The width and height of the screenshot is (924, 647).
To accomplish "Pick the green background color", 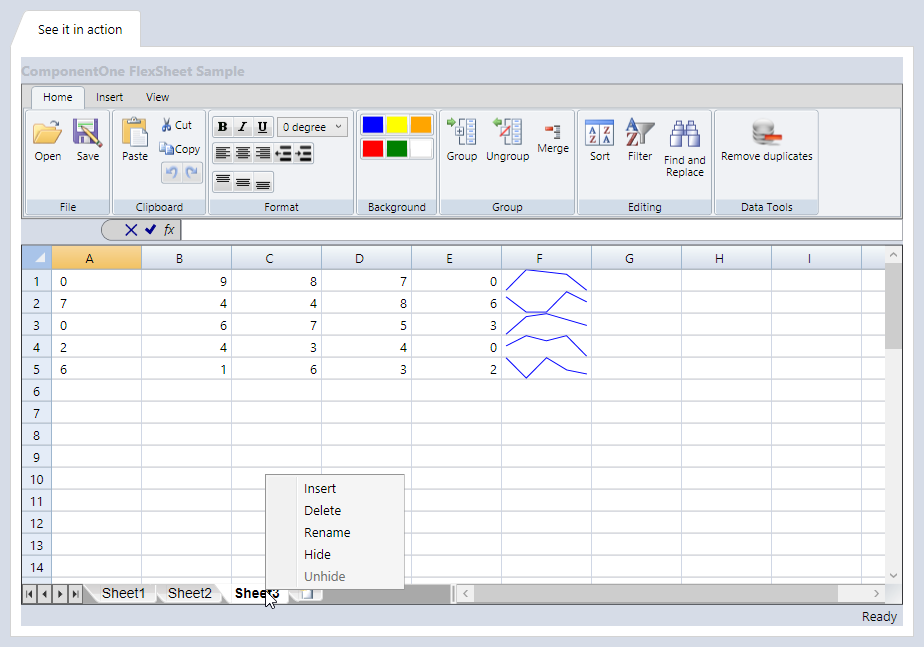I will (x=397, y=148).
